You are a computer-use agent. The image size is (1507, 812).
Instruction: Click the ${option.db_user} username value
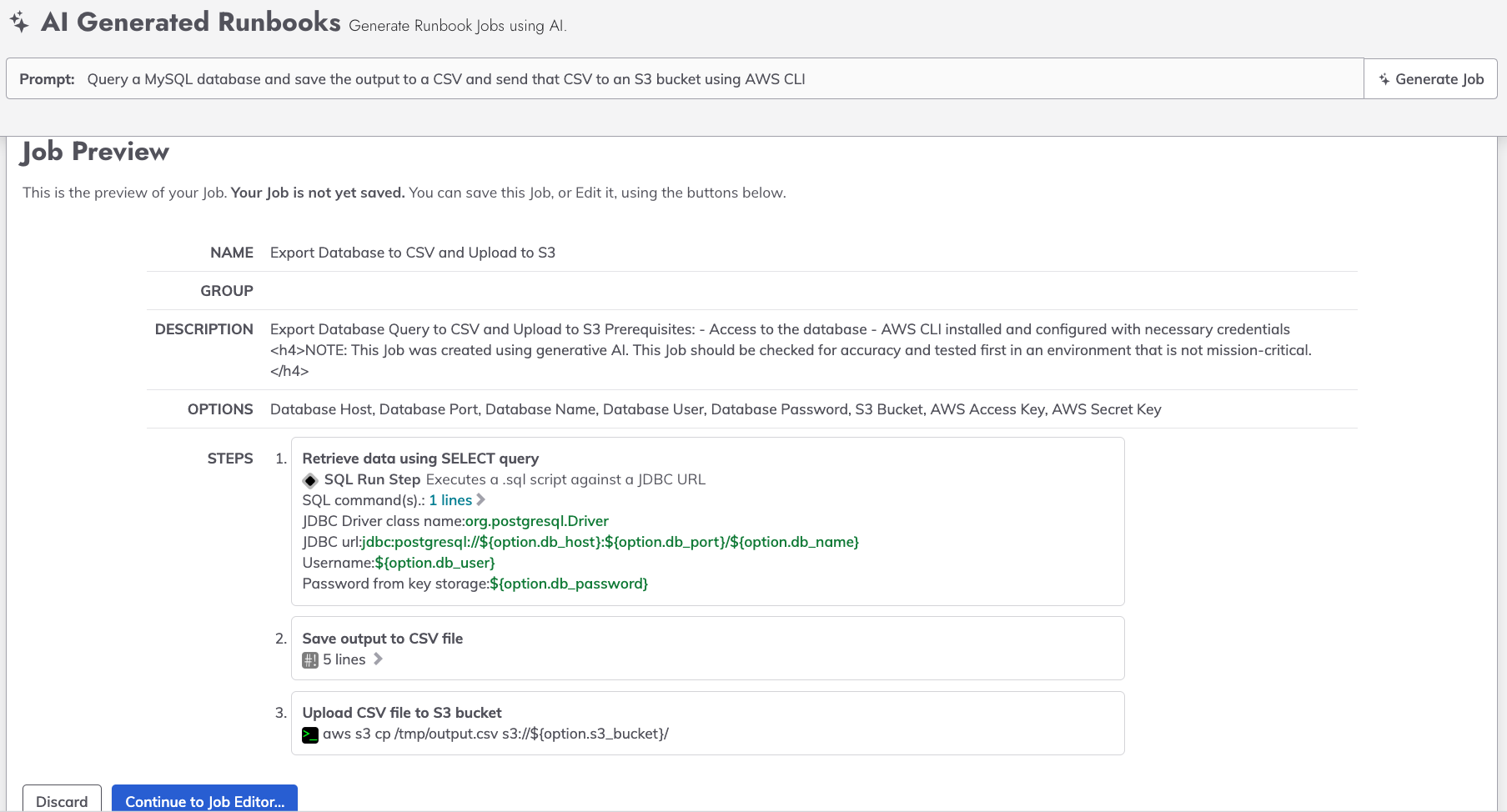tap(435, 563)
